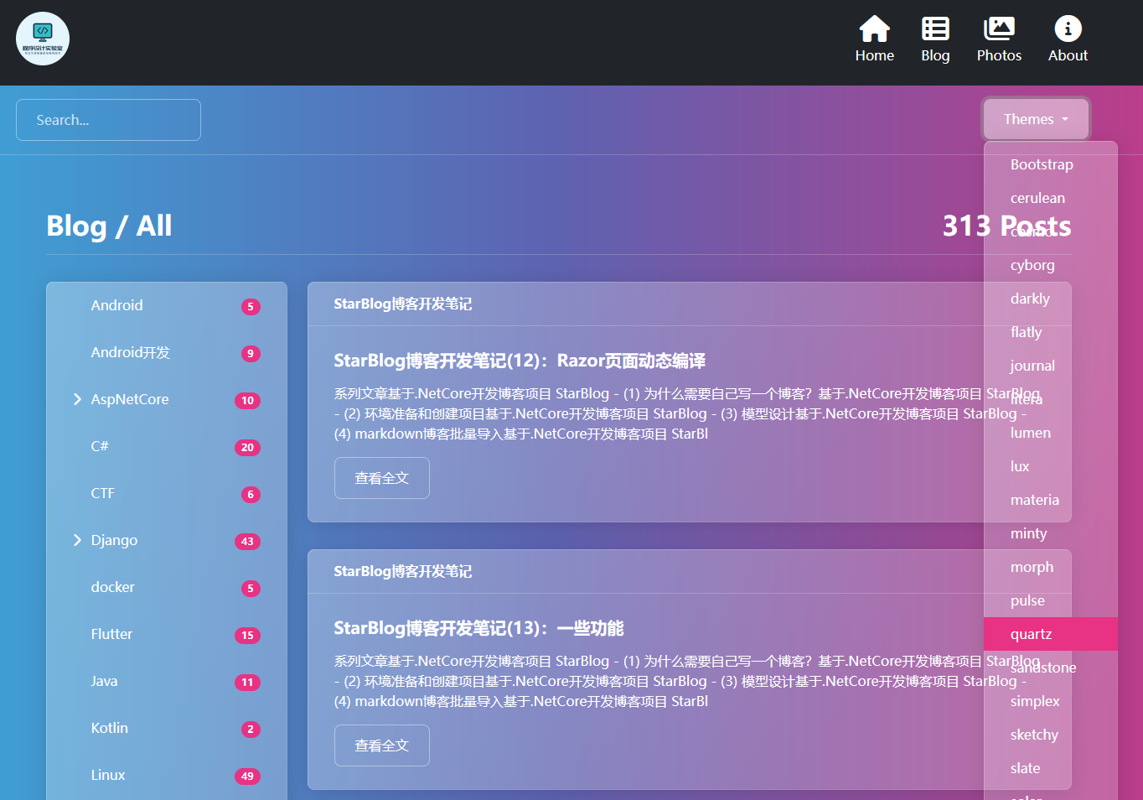Switch to the sandstone theme
The image size is (1143, 800).
[x=1050, y=667]
